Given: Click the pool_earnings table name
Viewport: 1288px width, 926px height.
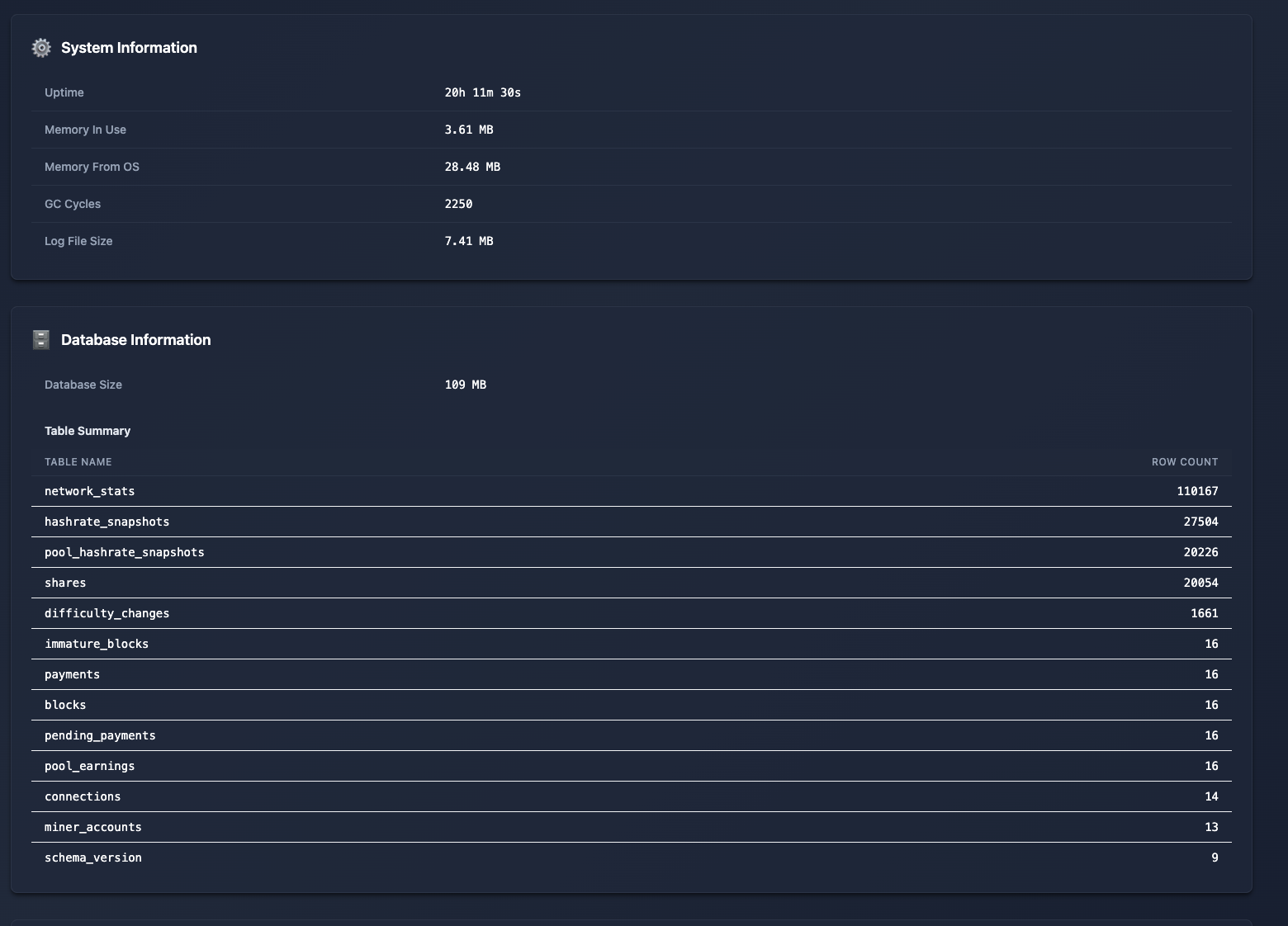Looking at the screenshot, I should pos(89,766).
